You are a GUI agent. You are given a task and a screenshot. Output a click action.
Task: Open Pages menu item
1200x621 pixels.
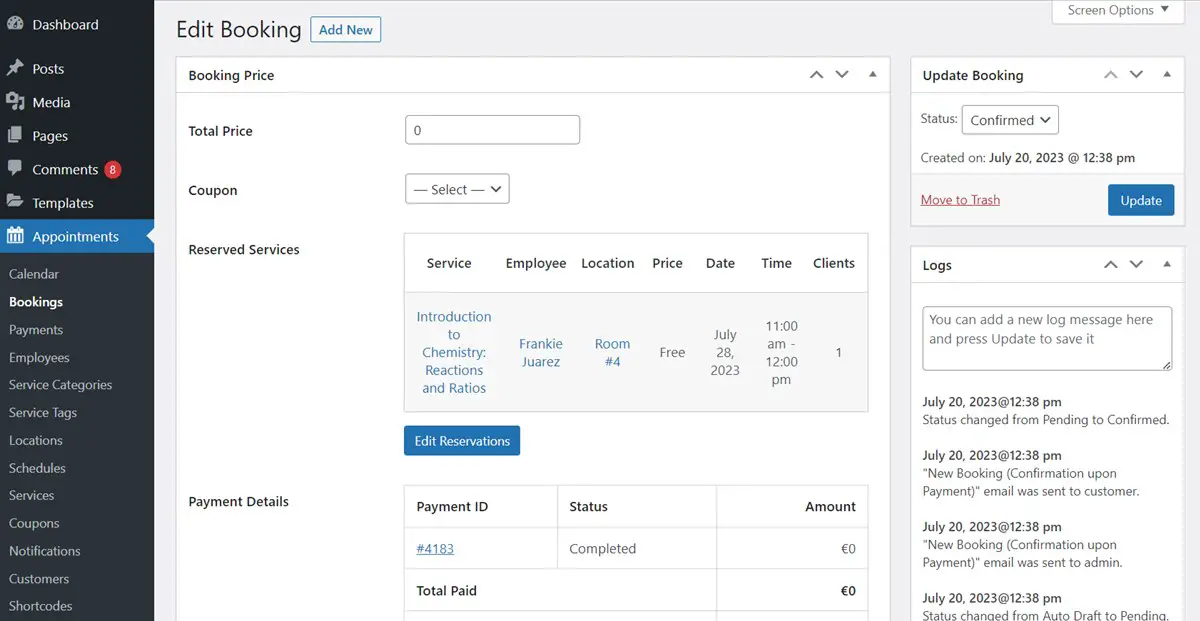pos(50,136)
